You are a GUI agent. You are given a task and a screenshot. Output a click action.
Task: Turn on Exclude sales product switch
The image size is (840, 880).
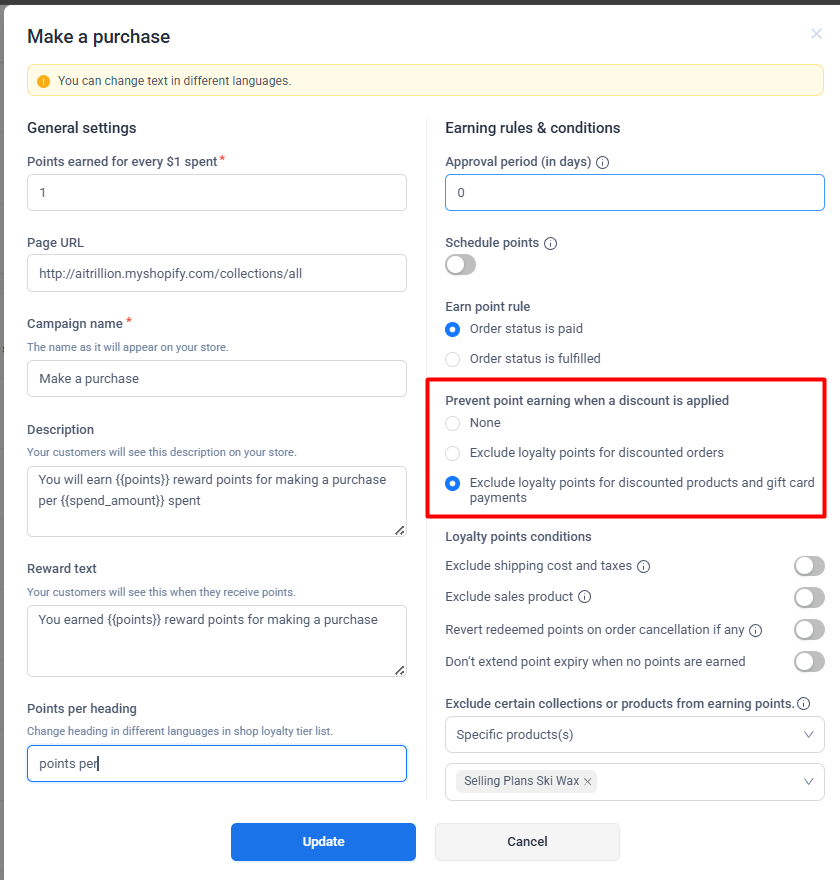pos(809,598)
